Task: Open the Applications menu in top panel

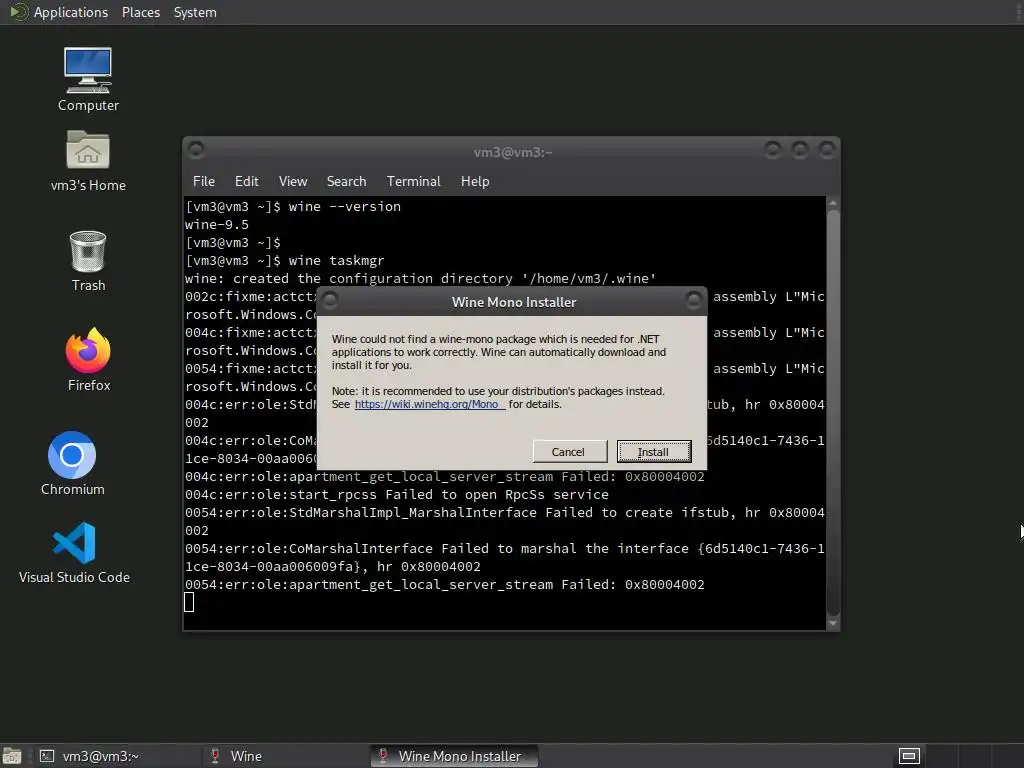Action: [71, 12]
